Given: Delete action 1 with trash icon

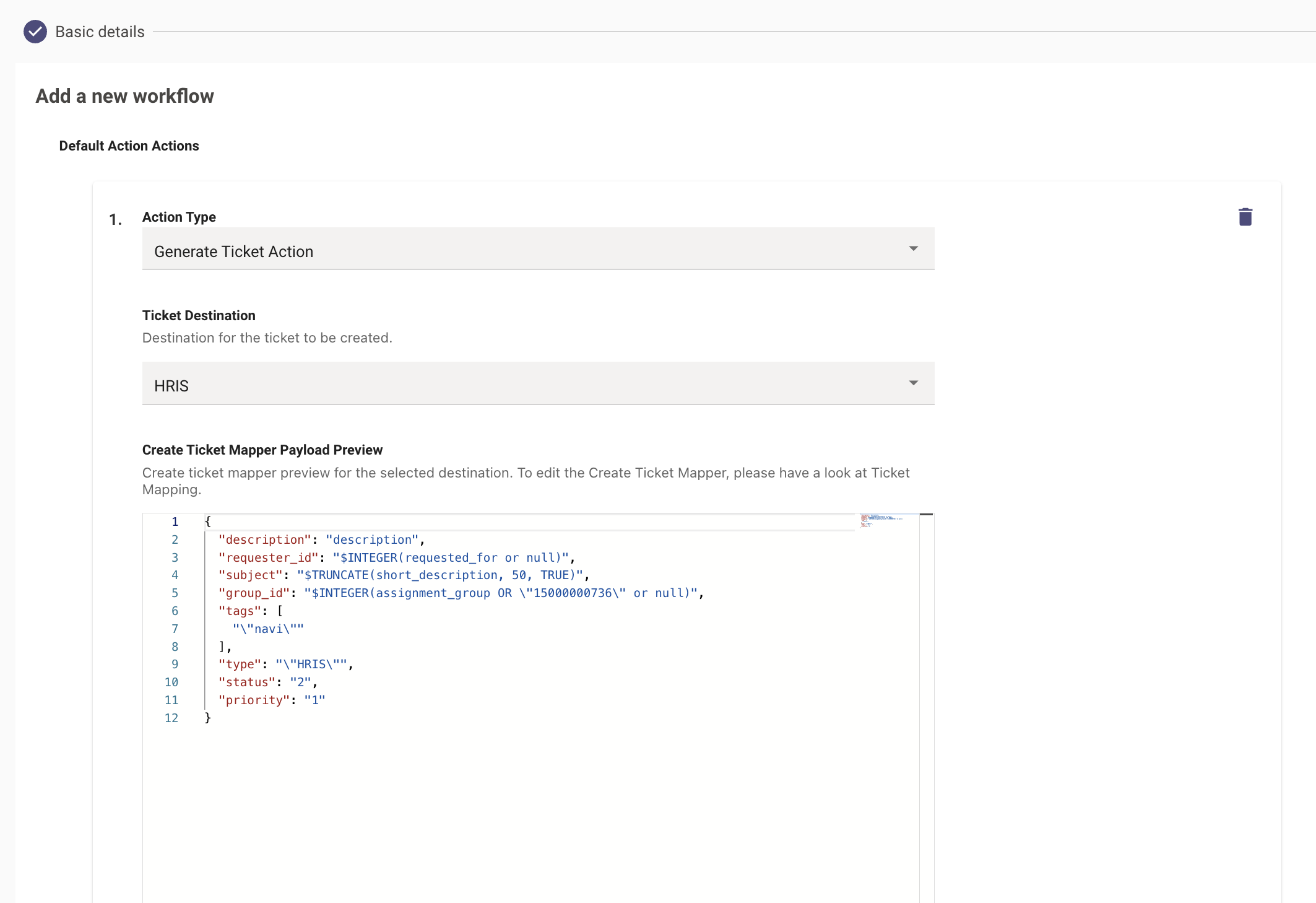Looking at the screenshot, I should (1245, 217).
